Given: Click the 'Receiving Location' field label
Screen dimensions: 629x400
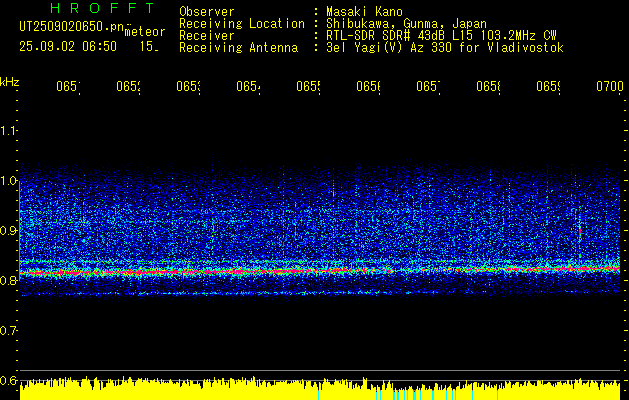Looking at the screenshot, I should 242,24.
